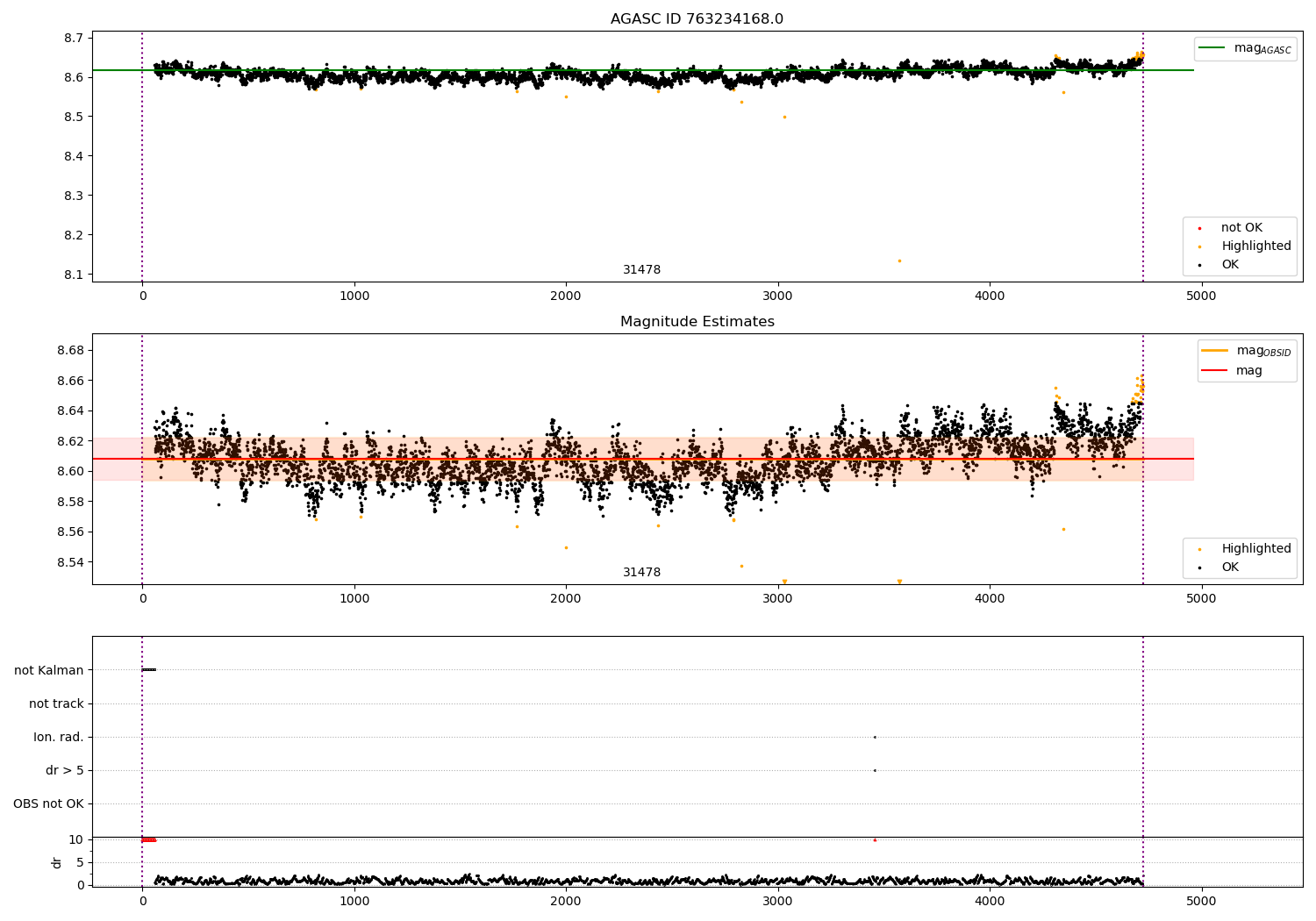The image size is (1316, 921).
Task: Click the not track axis label
Action: point(56,703)
